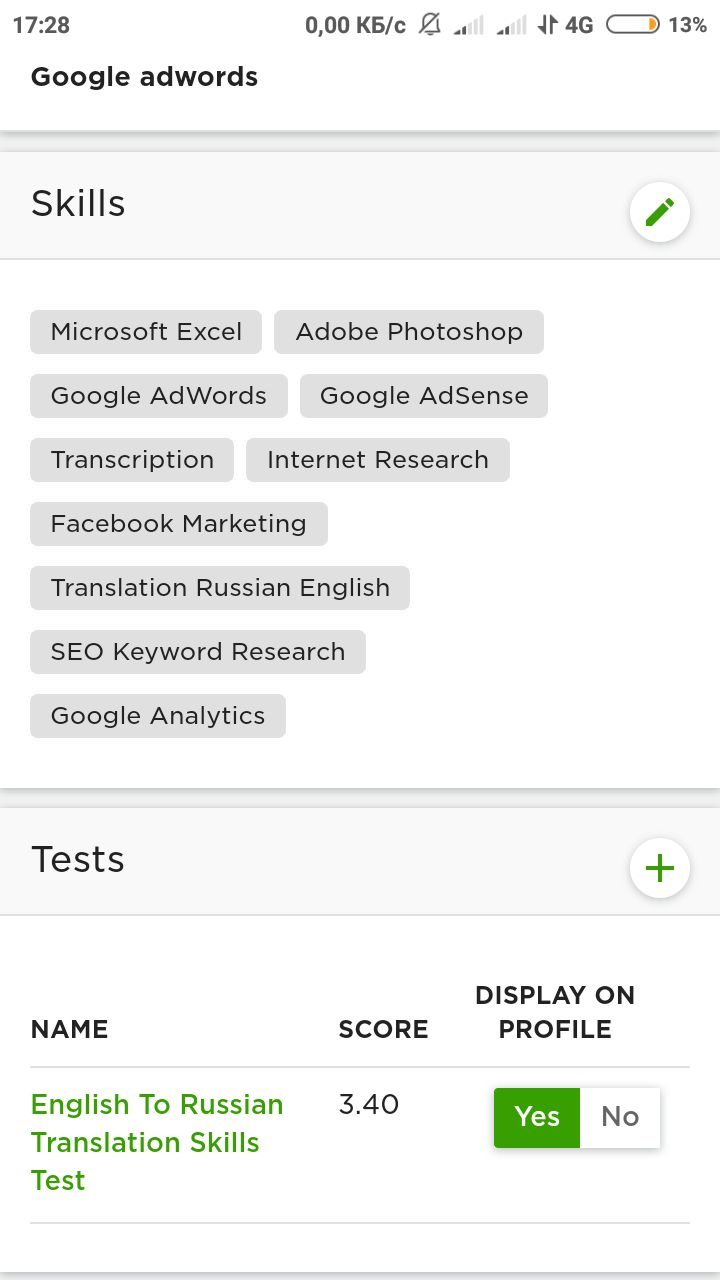The height and width of the screenshot is (1280, 720).
Task: Tap the muted notification bell in status bar
Action: (x=430, y=25)
